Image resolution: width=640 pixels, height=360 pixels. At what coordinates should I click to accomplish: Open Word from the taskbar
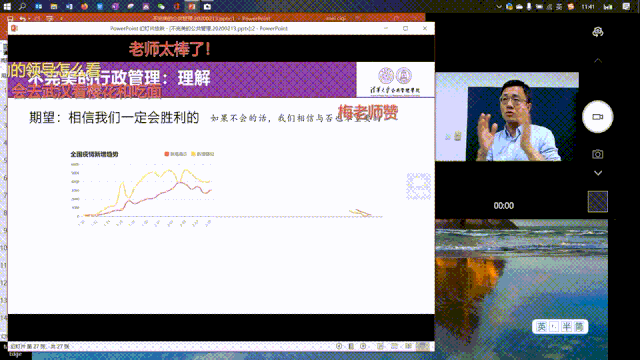coord(69,7)
